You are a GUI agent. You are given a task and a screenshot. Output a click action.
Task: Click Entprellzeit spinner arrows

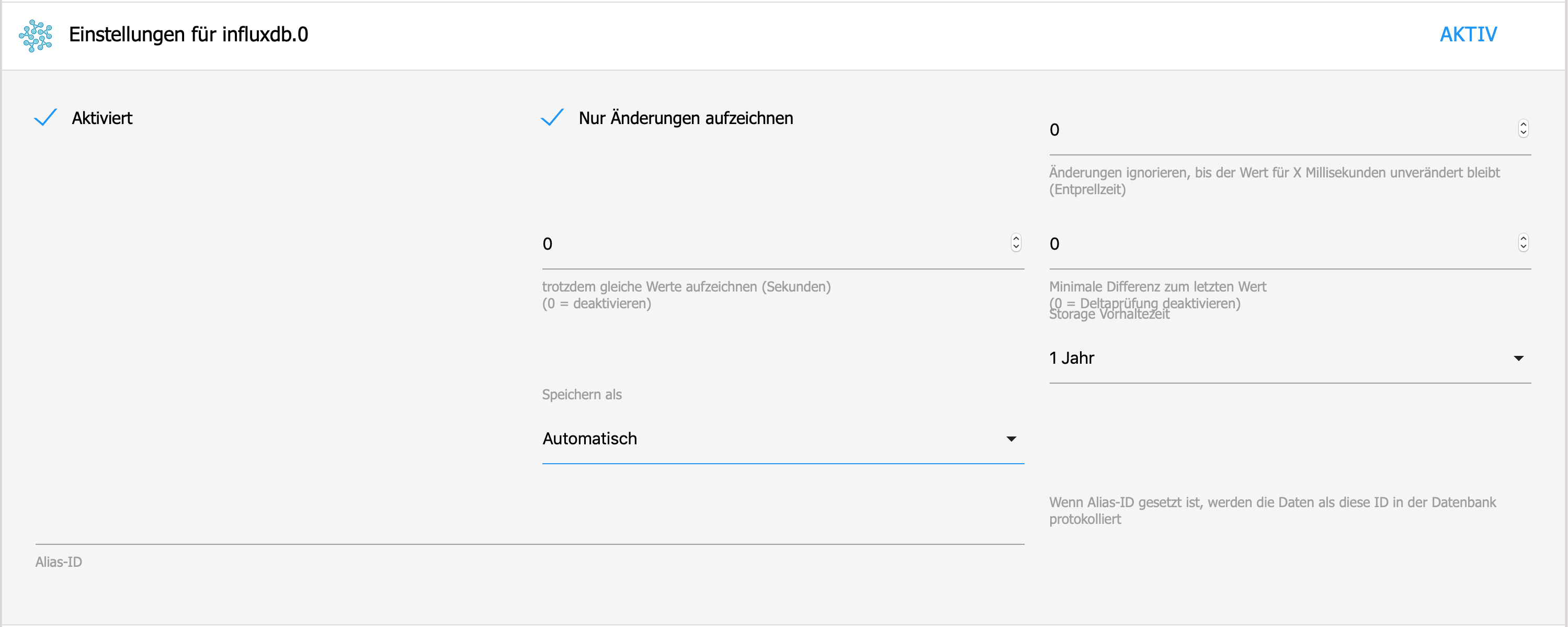coord(1523,129)
